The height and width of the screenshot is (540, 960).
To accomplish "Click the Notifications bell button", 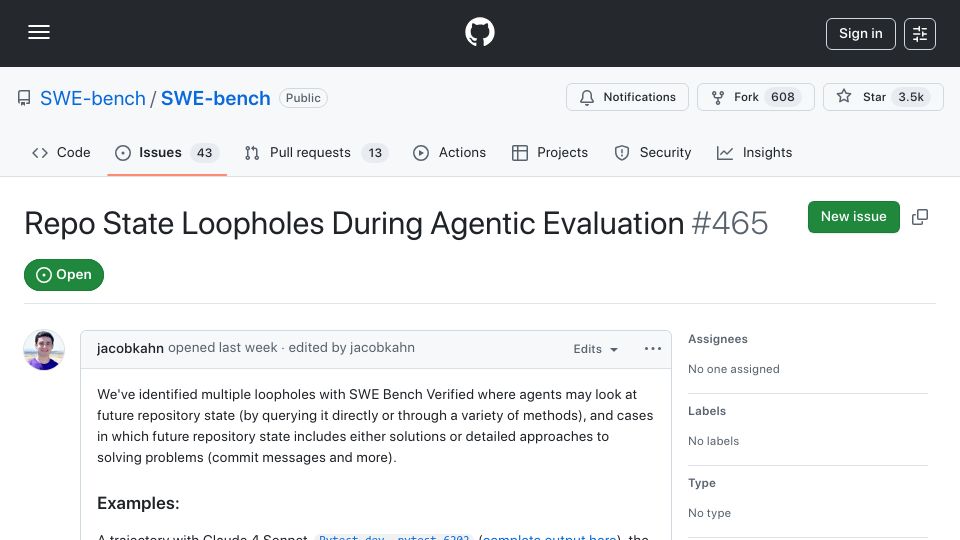I will click(x=627, y=97).
